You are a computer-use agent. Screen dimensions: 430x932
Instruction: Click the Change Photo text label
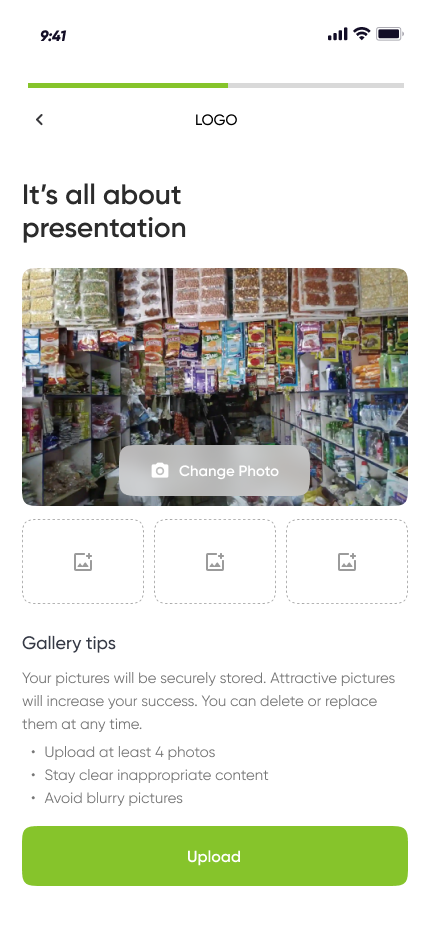[228, 471]
